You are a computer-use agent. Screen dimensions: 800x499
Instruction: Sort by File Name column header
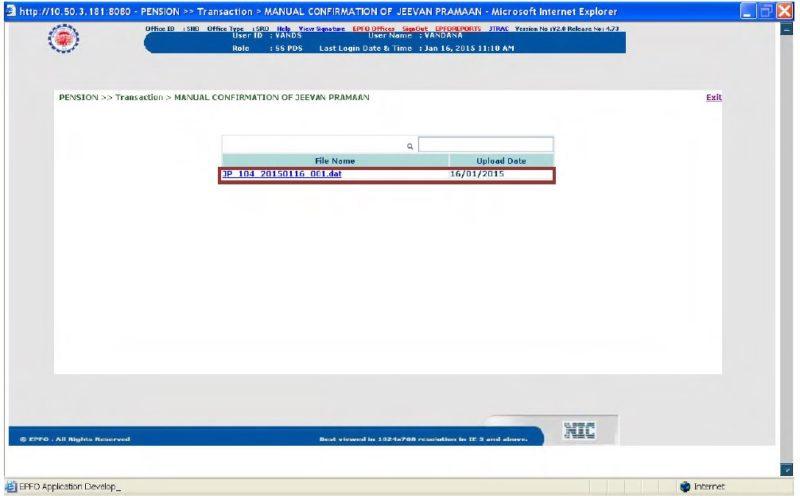click(334, 160)
